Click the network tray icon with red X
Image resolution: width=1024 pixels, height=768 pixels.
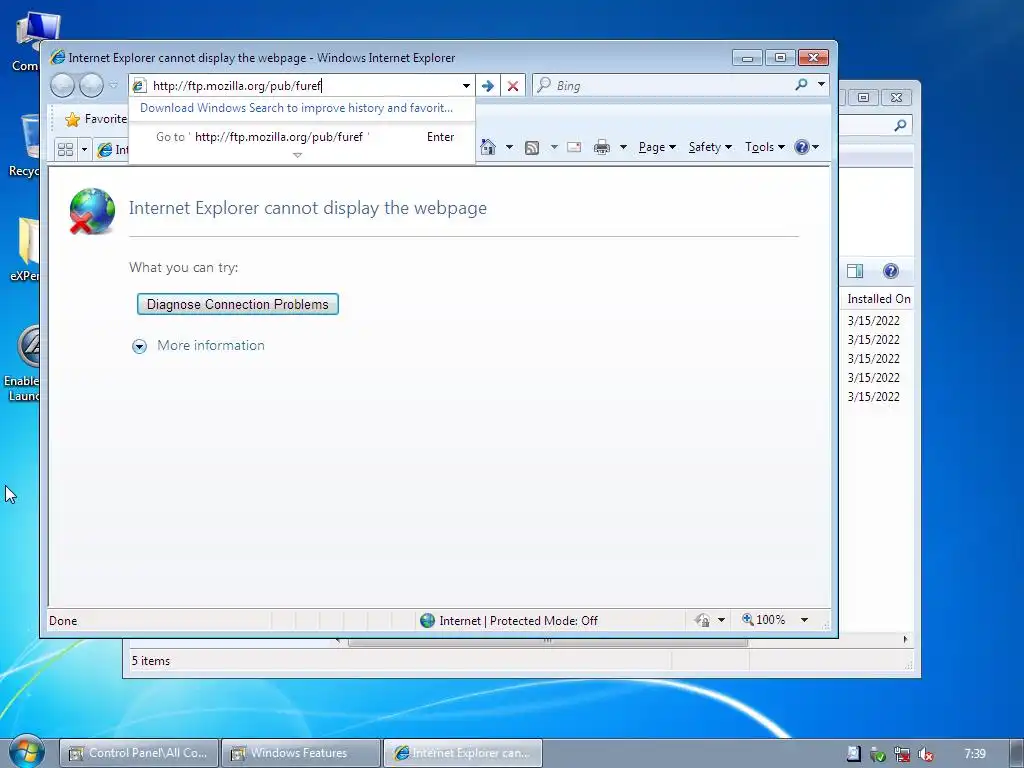[902, 754]
